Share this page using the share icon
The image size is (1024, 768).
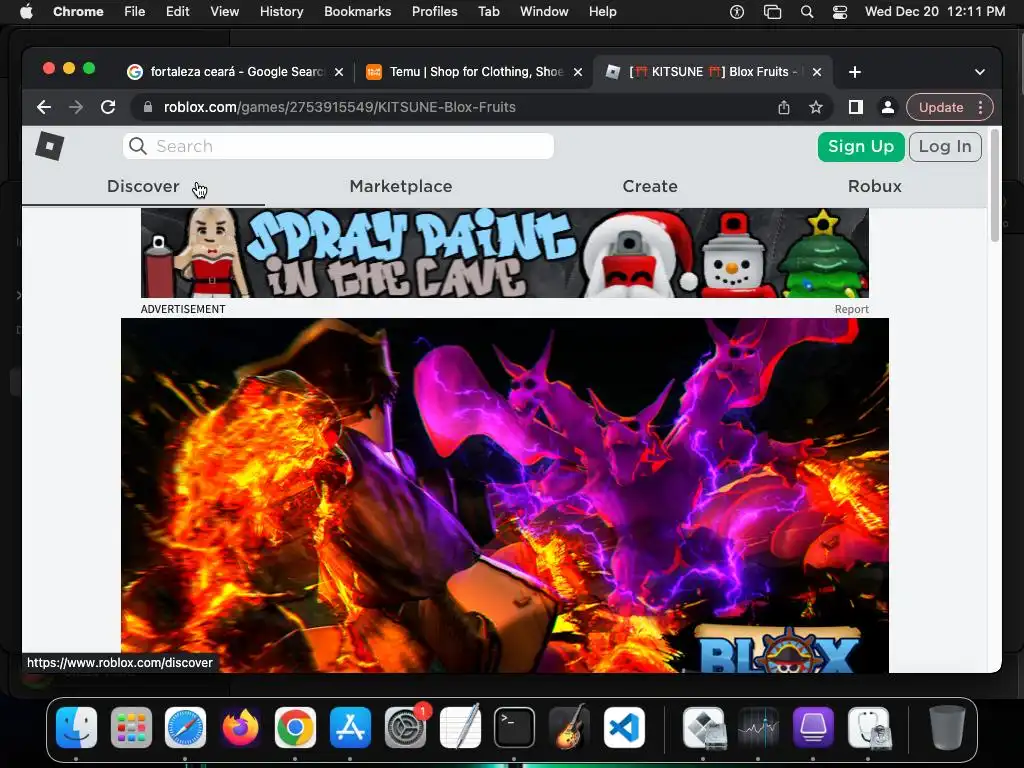784,107
